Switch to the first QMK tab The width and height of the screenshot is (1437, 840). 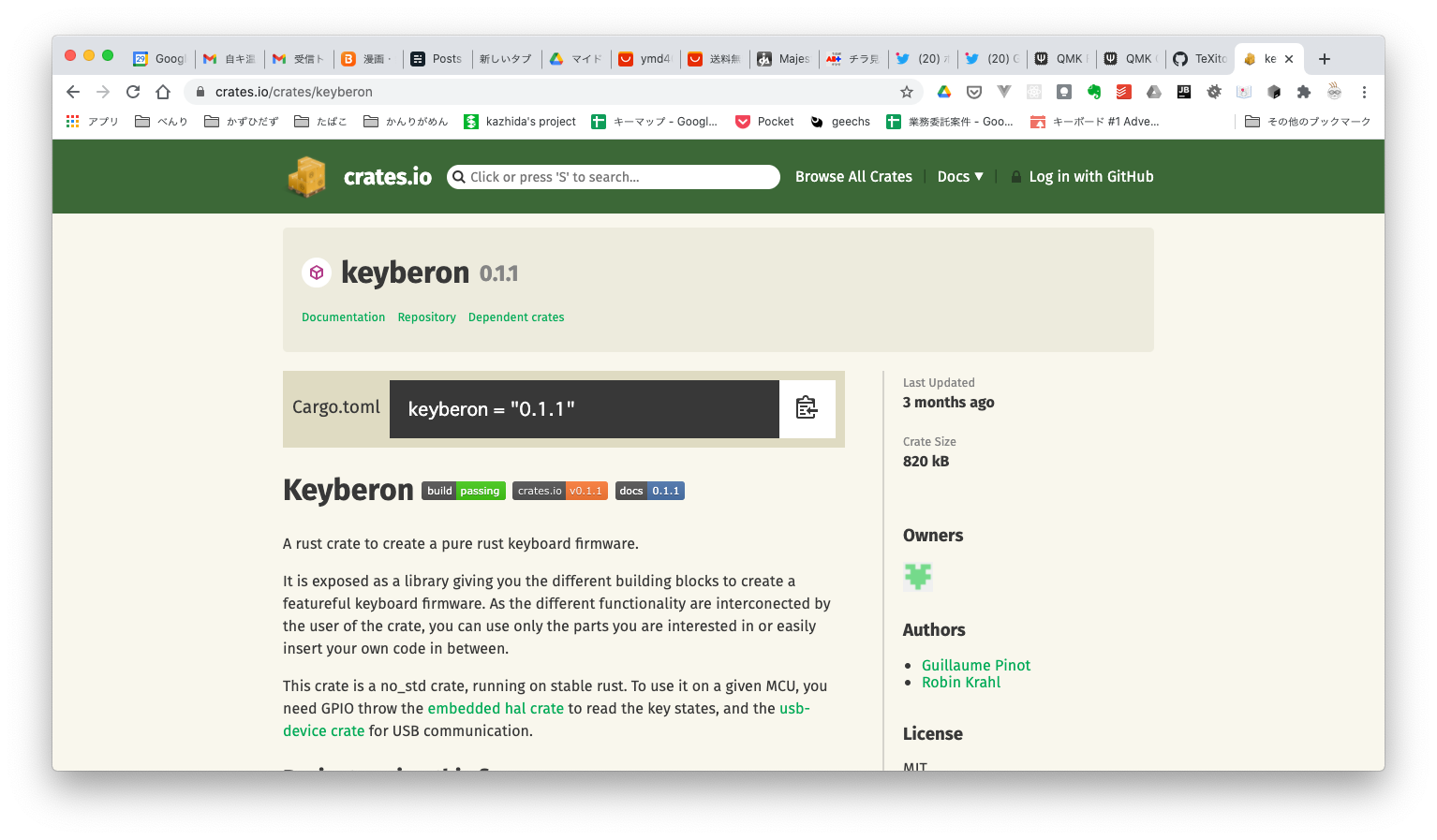(x=1061, y=58)
